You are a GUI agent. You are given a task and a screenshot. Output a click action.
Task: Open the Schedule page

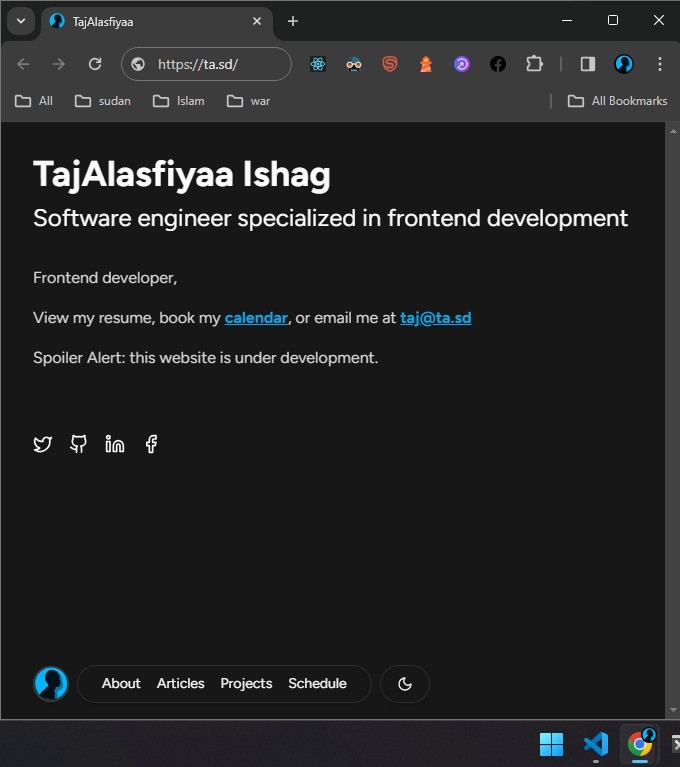pos(317,683)
